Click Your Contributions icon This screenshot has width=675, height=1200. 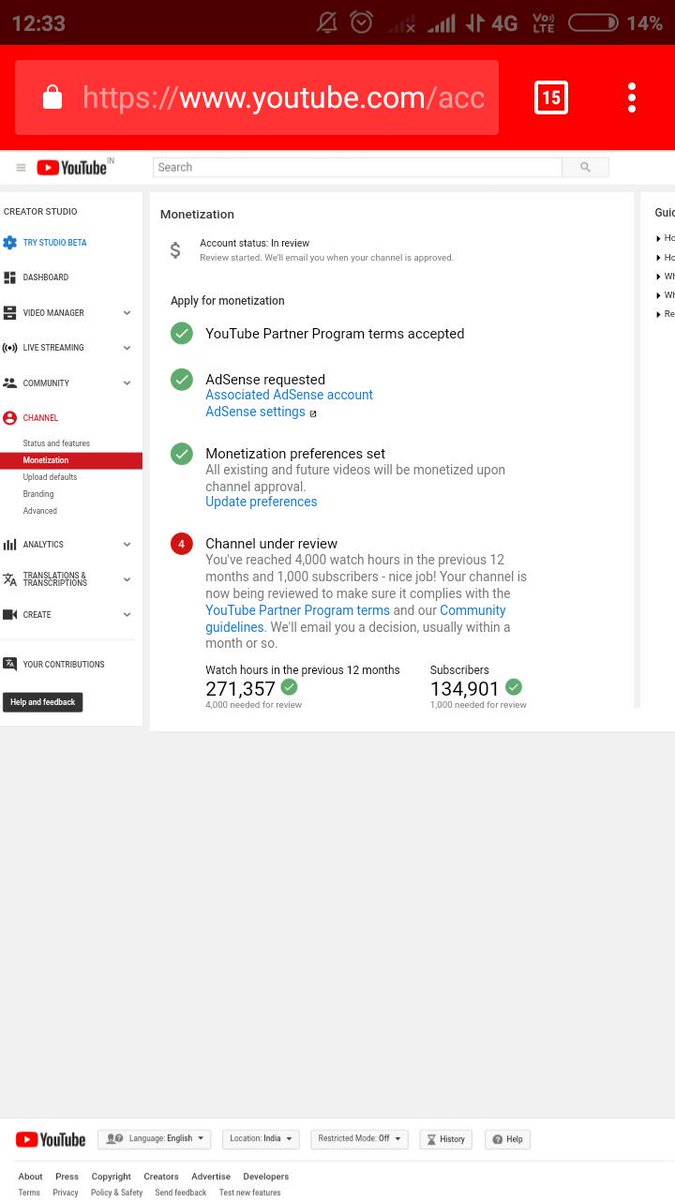point(10,664)
